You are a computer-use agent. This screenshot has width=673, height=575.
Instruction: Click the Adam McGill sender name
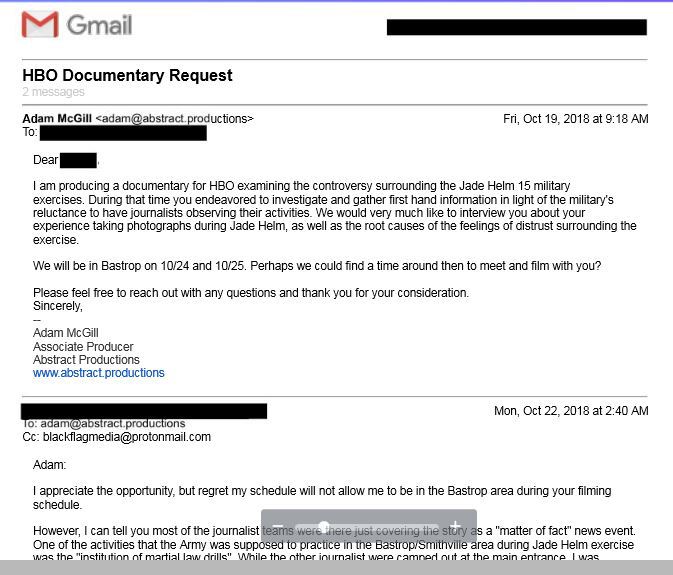pyautogui.click(x=57, y=119)
